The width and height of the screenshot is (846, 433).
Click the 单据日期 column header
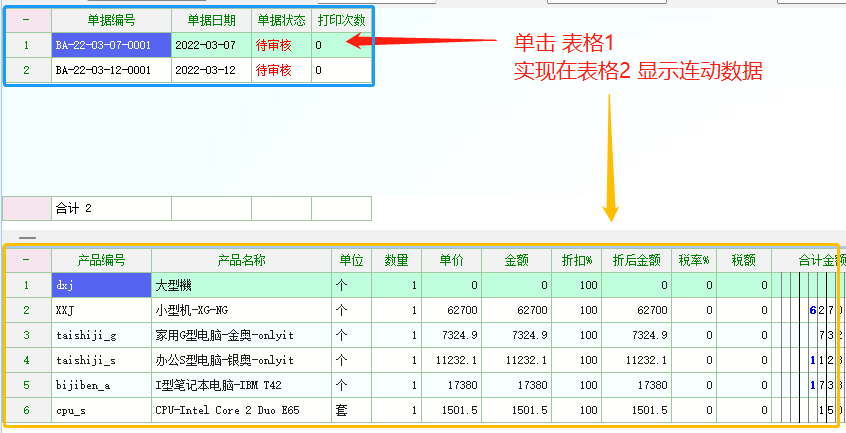tap(209, 20)
